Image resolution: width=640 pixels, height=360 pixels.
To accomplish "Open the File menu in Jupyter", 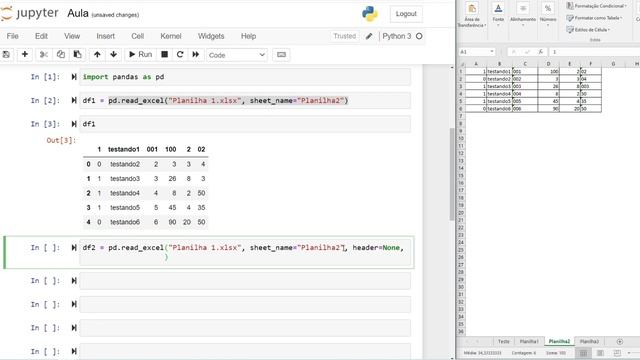I will (x=13, y=36).
